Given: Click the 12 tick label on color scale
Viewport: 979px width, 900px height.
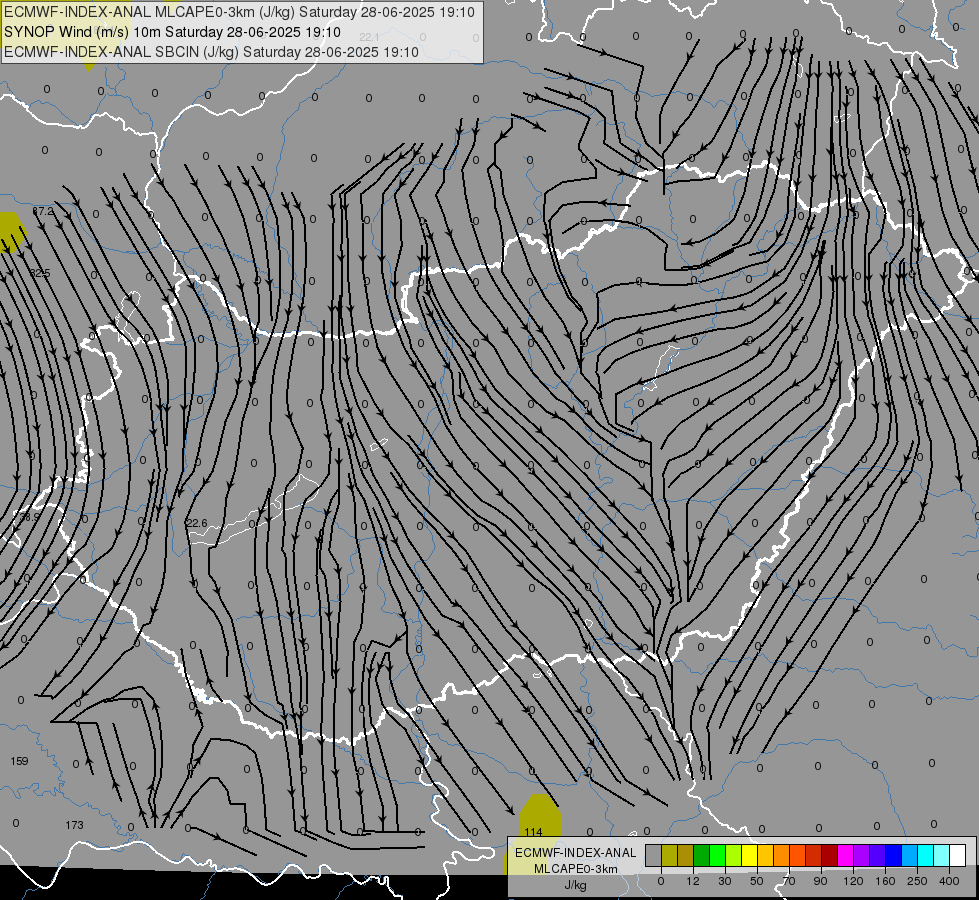Looking at the screenshot, I should click(x=693, y=881).
